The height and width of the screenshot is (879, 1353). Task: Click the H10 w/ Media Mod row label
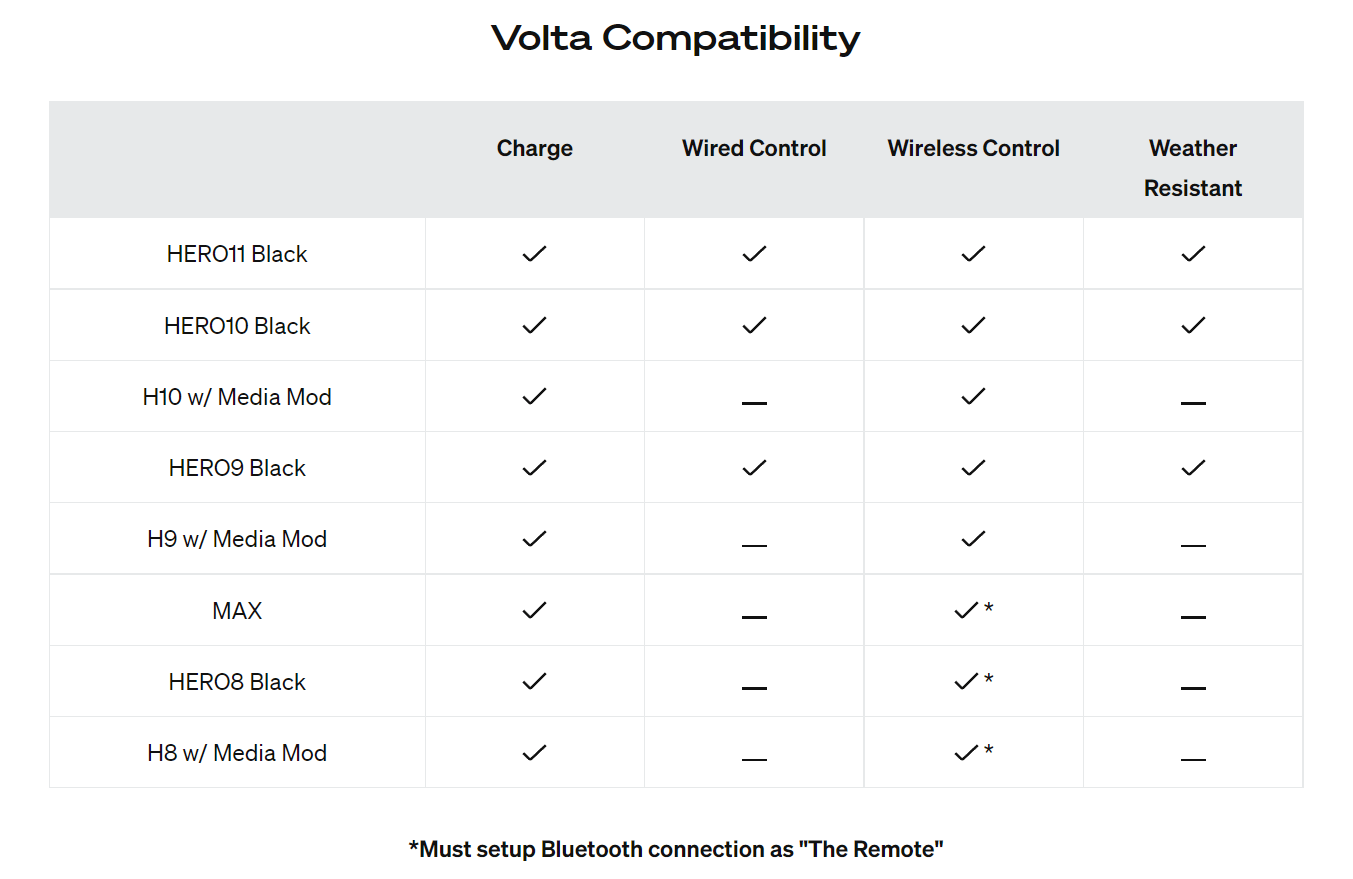pos(237,397)
